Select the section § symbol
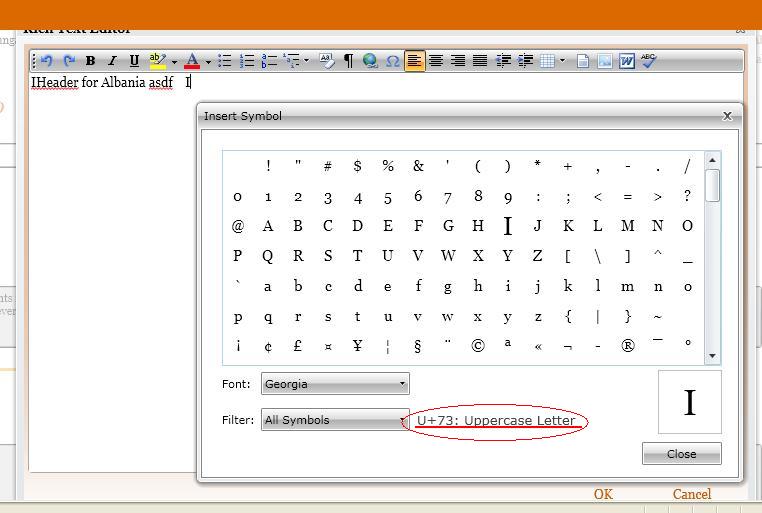This screenshot has height=513, width=762. [x=417, y=346]
